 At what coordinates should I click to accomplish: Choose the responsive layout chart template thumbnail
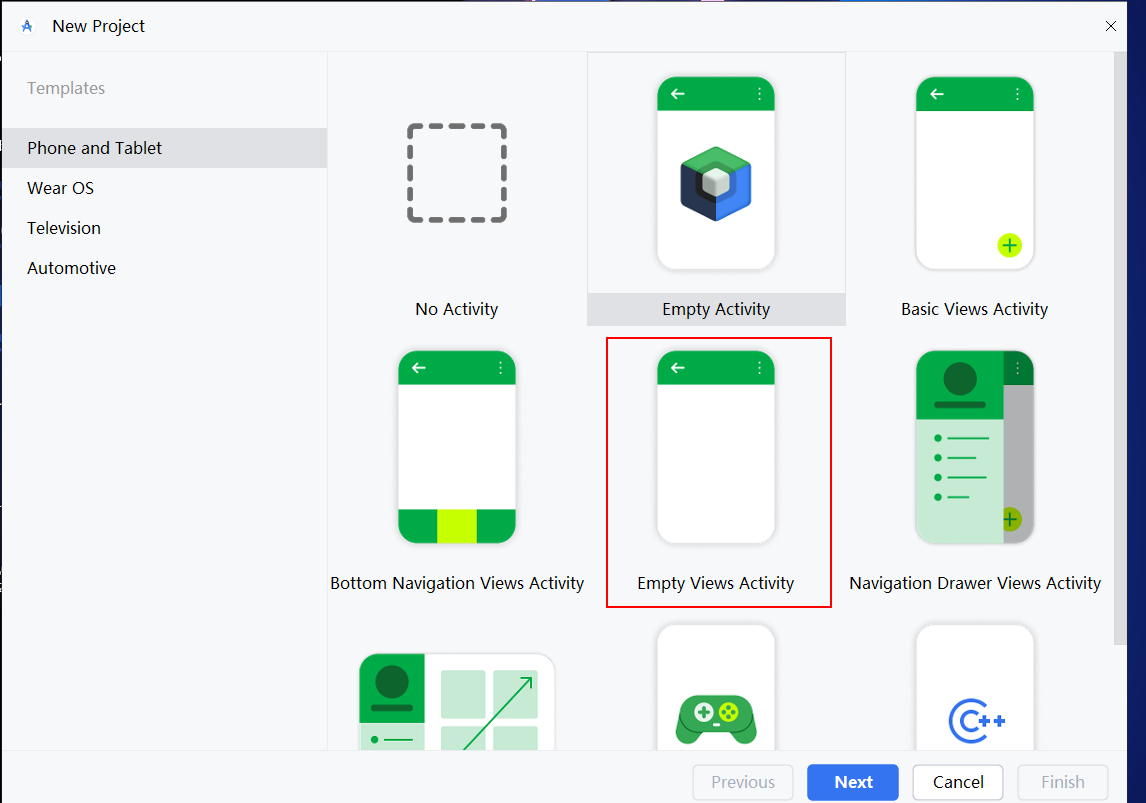pos(457,701)
